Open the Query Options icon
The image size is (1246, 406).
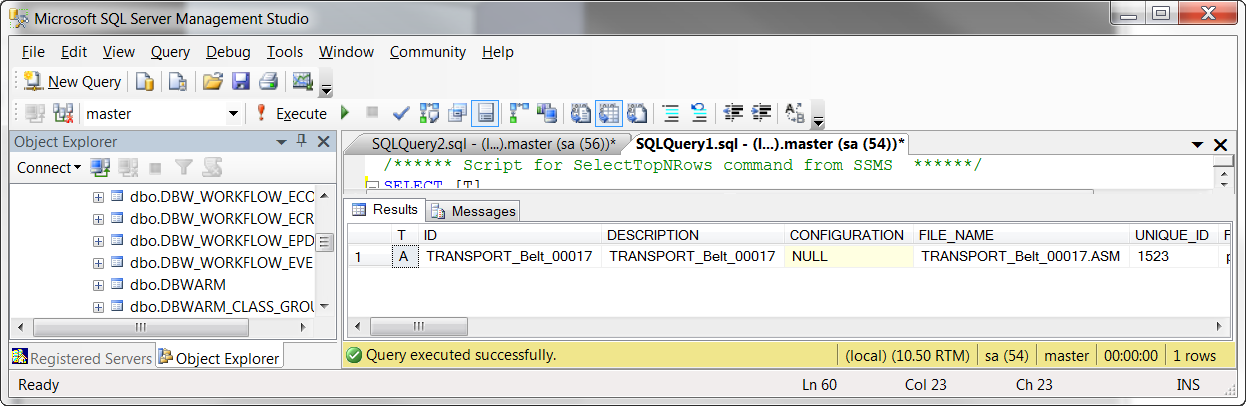click(458, 113)
